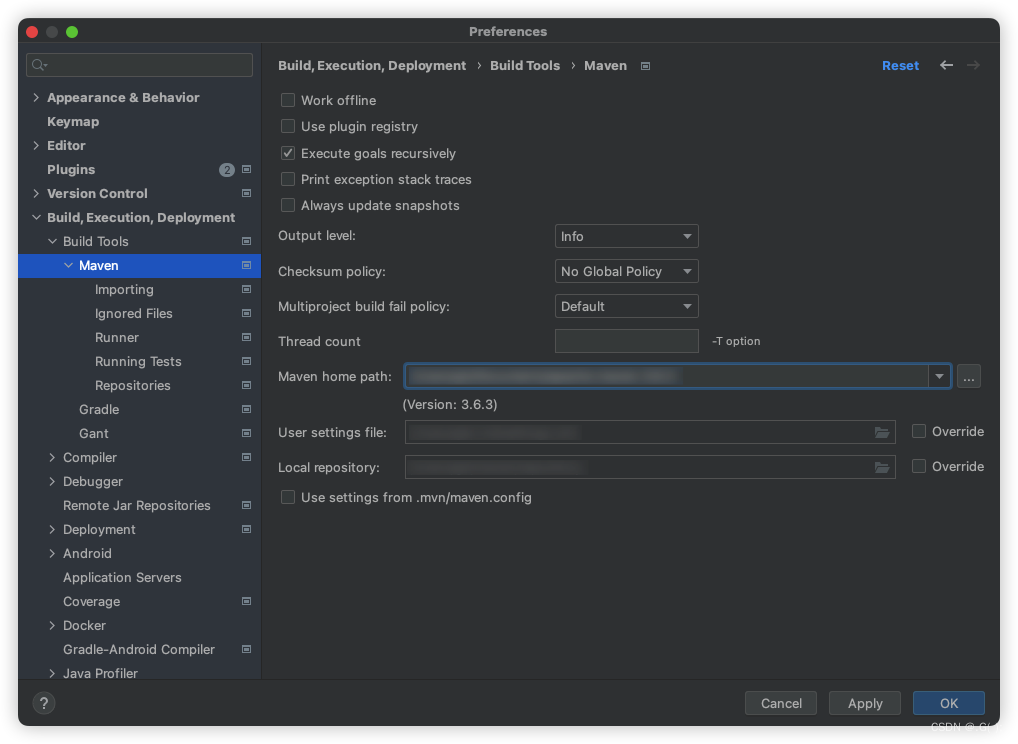Click the project icon in the breadcrumb header

coord(645,66)
